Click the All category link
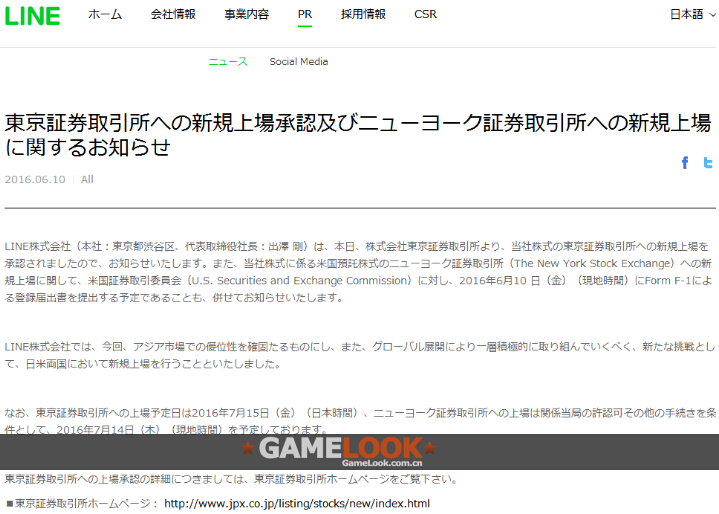Viewport: 719px width, 514px height. [x=87, y=179]
